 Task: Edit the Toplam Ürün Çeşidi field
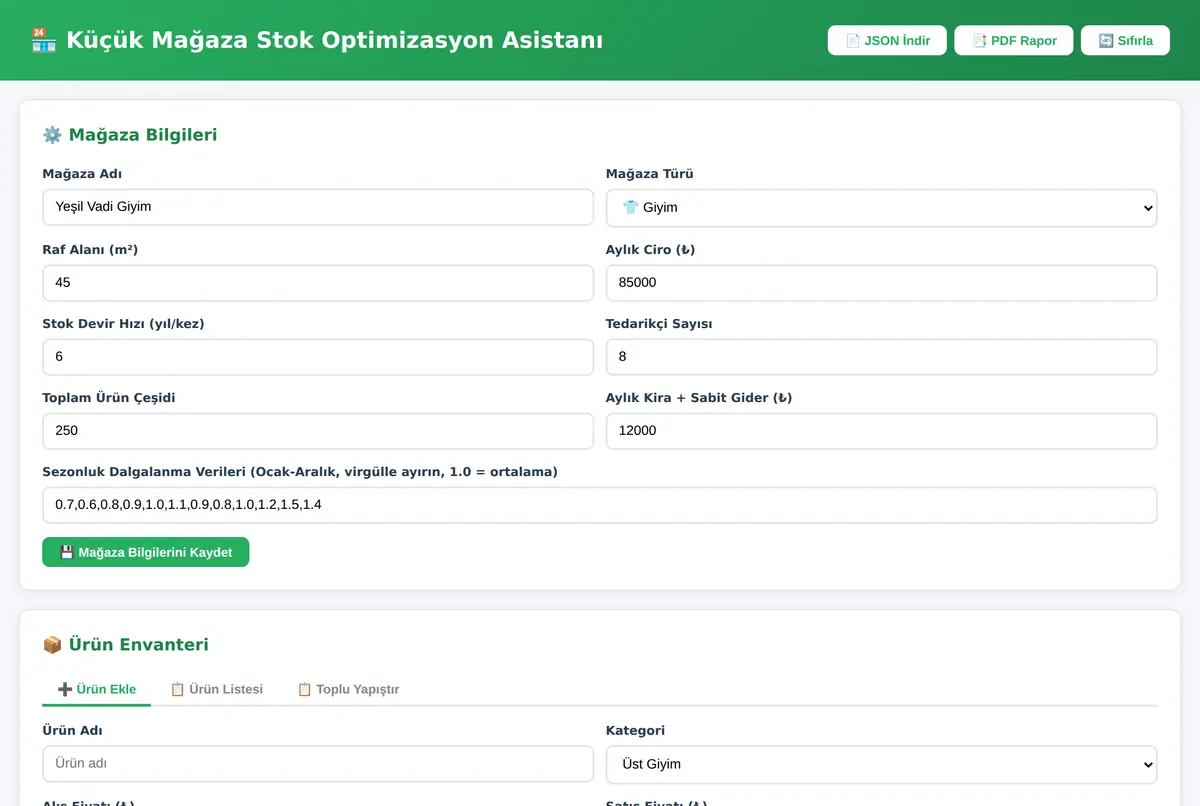(x=318, y=431)
